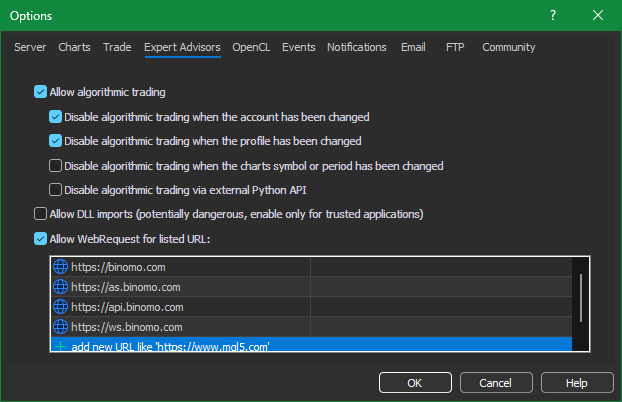The image size is (622, 402).
Task: Click globe icon beside https://ws.binomo.com
Action: [60, 327]
